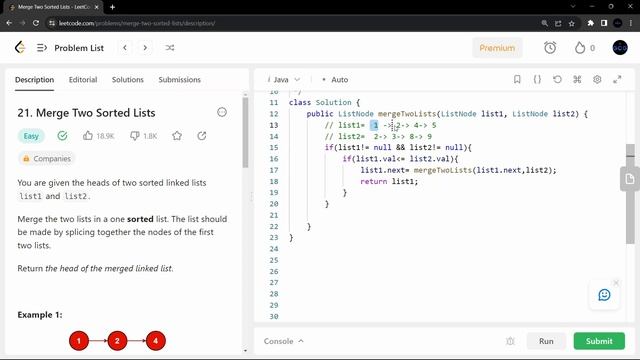Click node 4 in Example 1 diagram

click(156, 341)
